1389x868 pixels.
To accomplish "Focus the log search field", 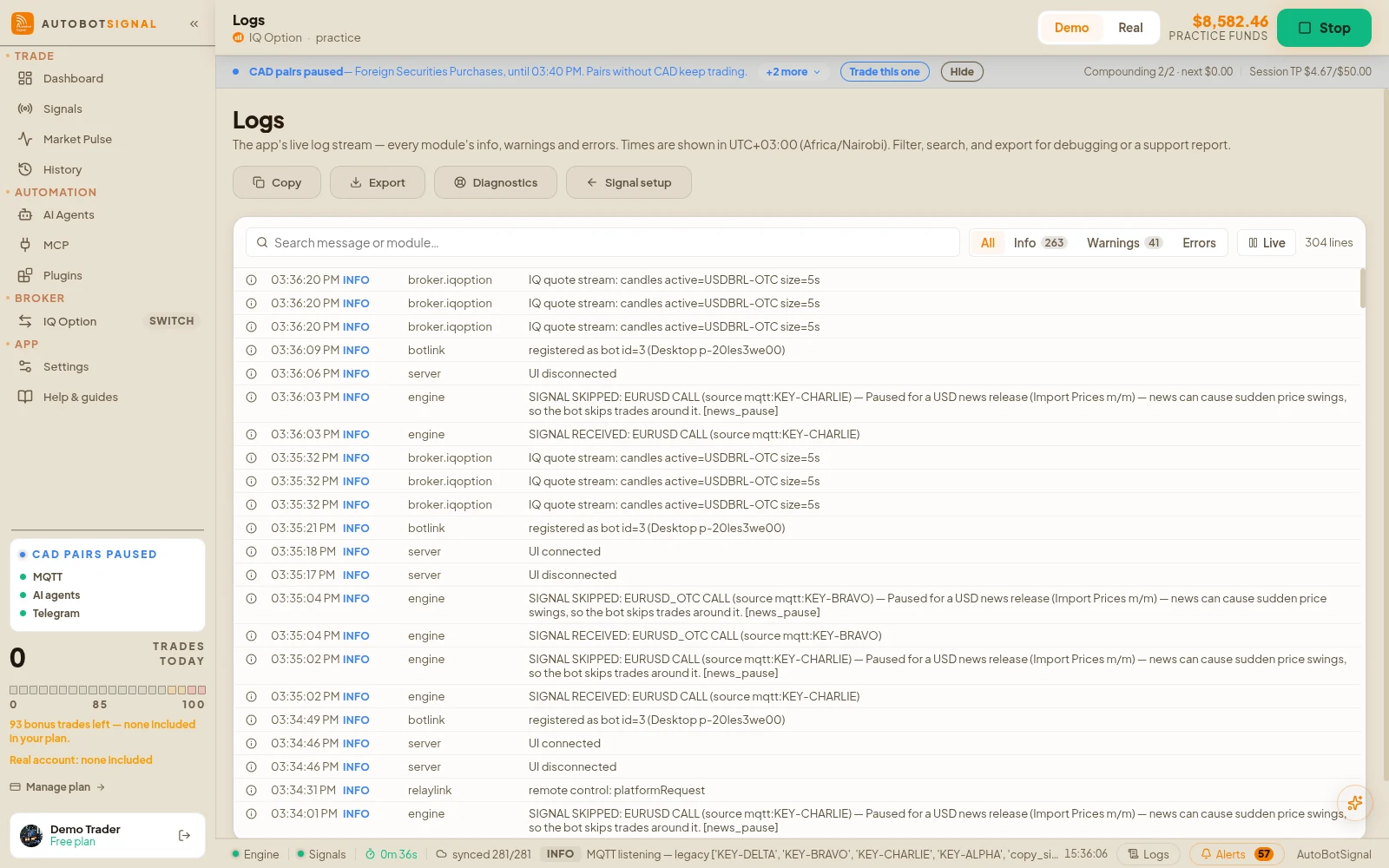I will [x=602, y=243].
